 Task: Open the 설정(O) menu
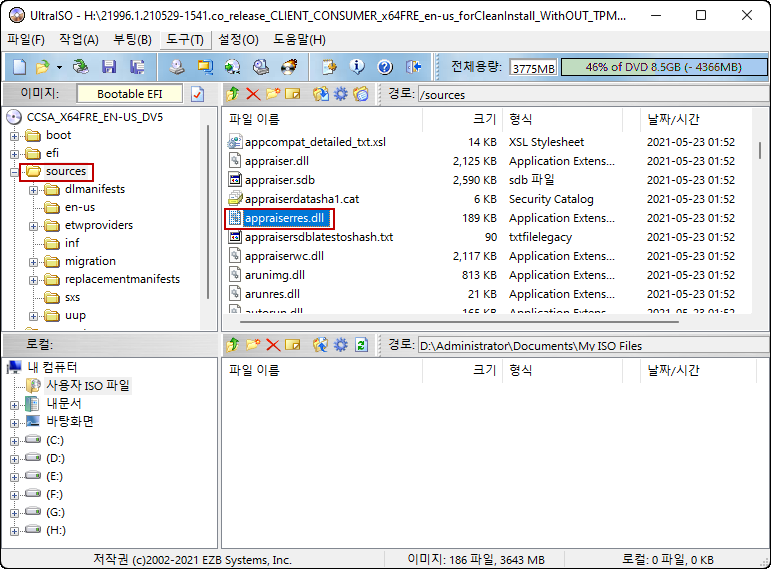click(238, 39)
